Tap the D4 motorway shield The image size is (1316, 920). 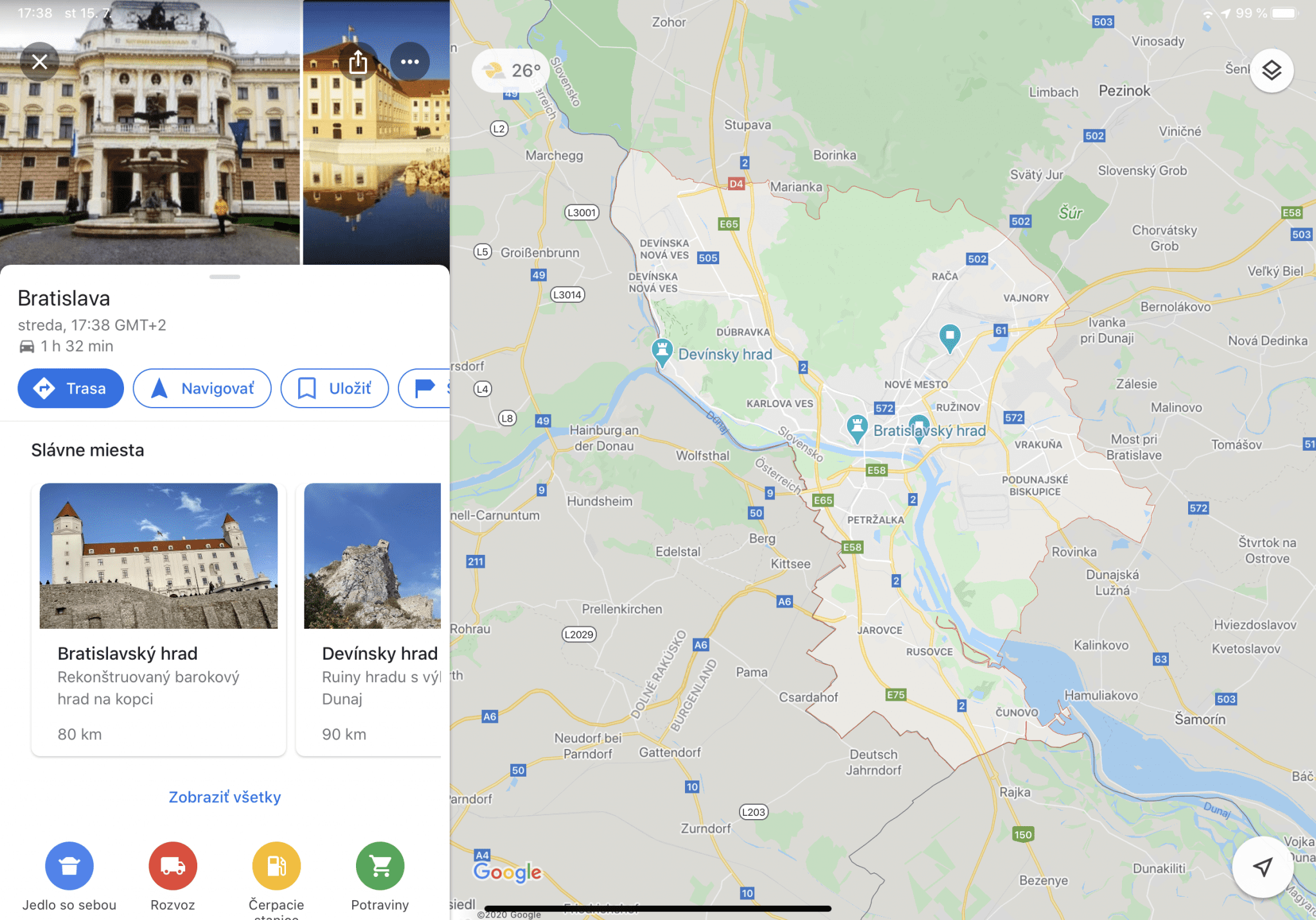[736, 184]
